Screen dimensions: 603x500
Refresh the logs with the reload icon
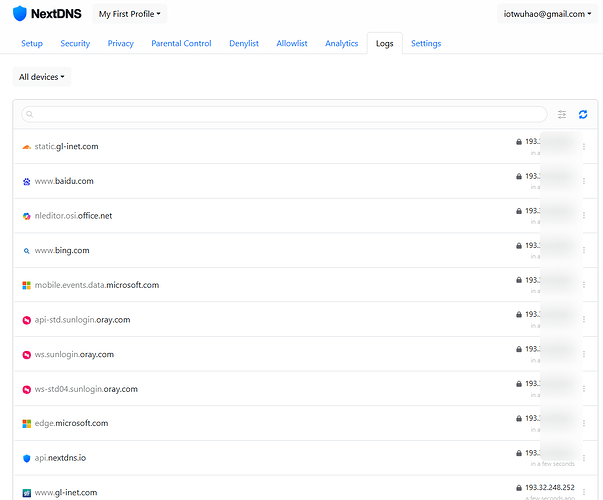583,115
